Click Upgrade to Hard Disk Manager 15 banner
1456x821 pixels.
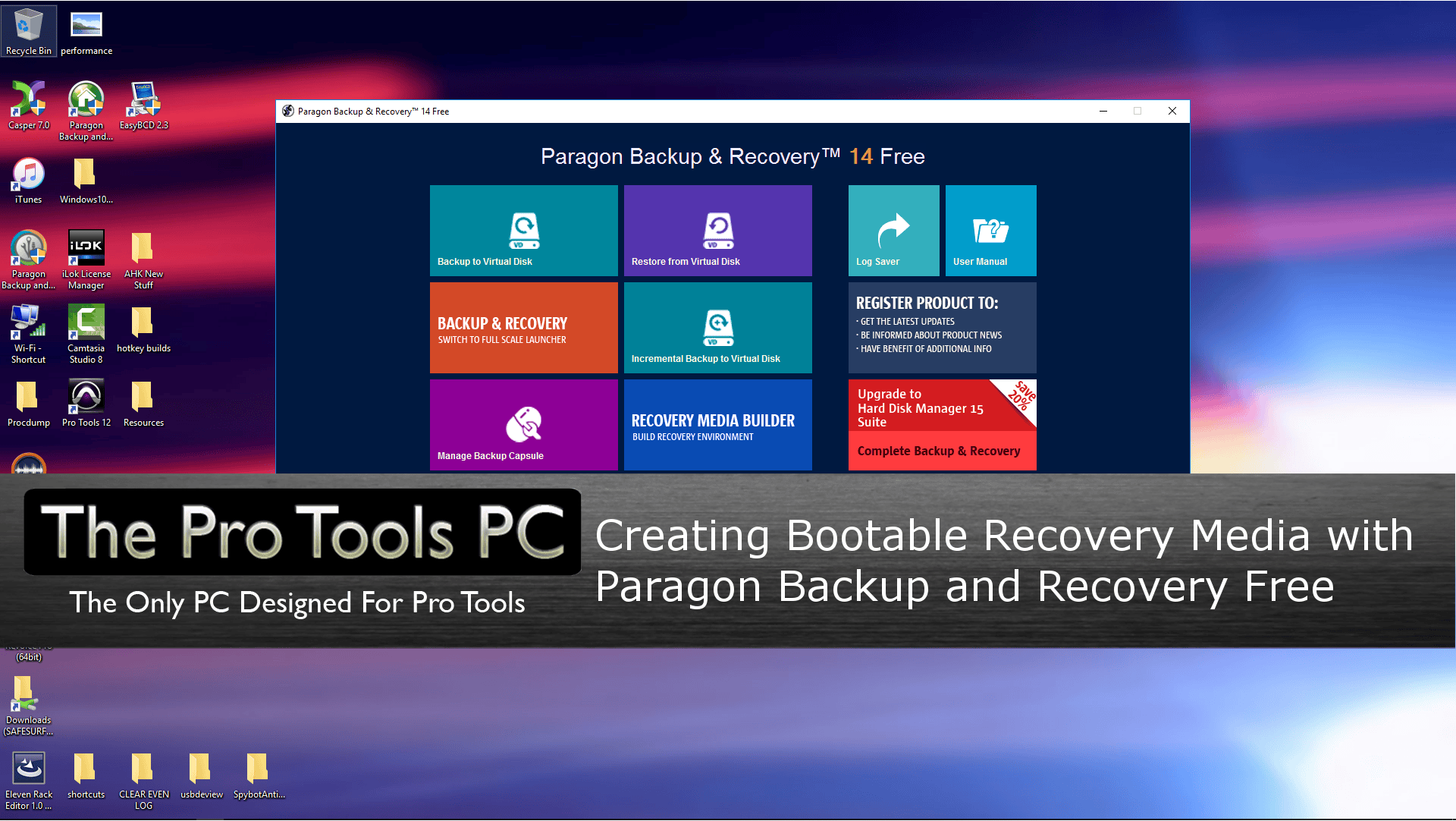click(x=943, y=405)
